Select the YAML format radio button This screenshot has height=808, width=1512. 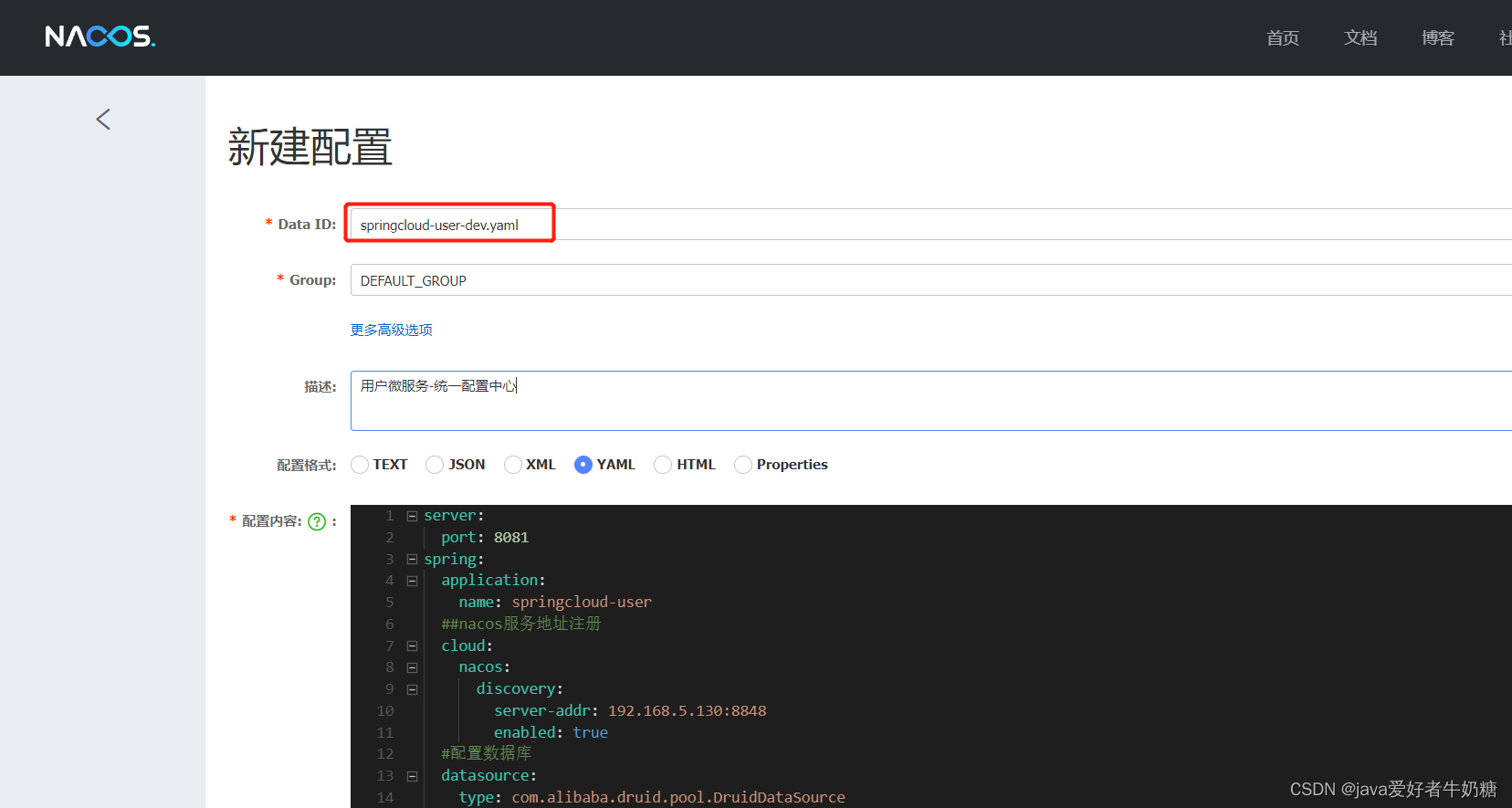(583, 465)
